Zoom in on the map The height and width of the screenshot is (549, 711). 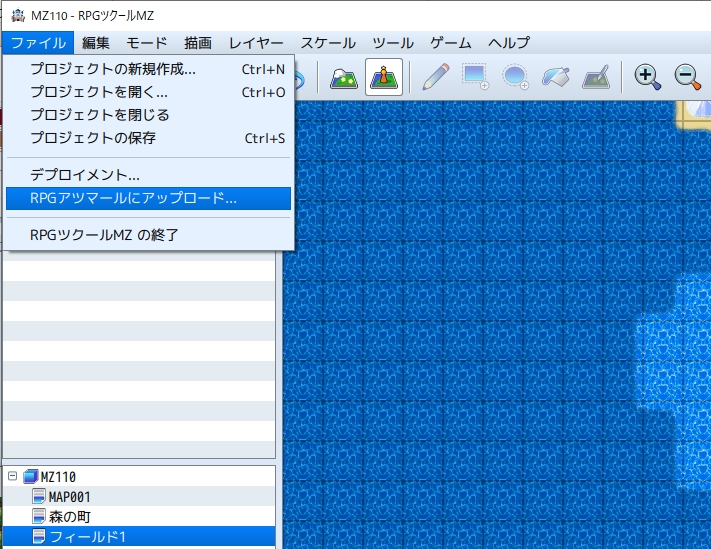pos(648,77)
